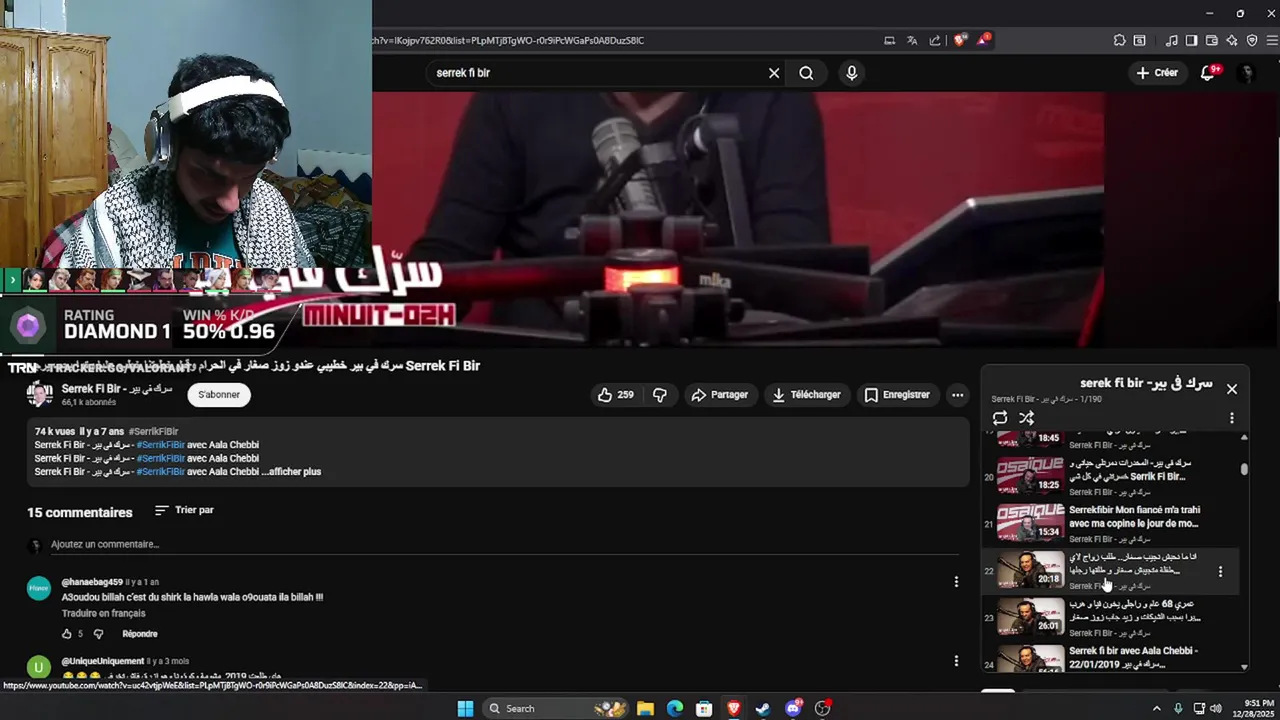Click first #SerrikFiBir hashtag in description
This screenshot has width=1280, height=720.
point(161,445)
